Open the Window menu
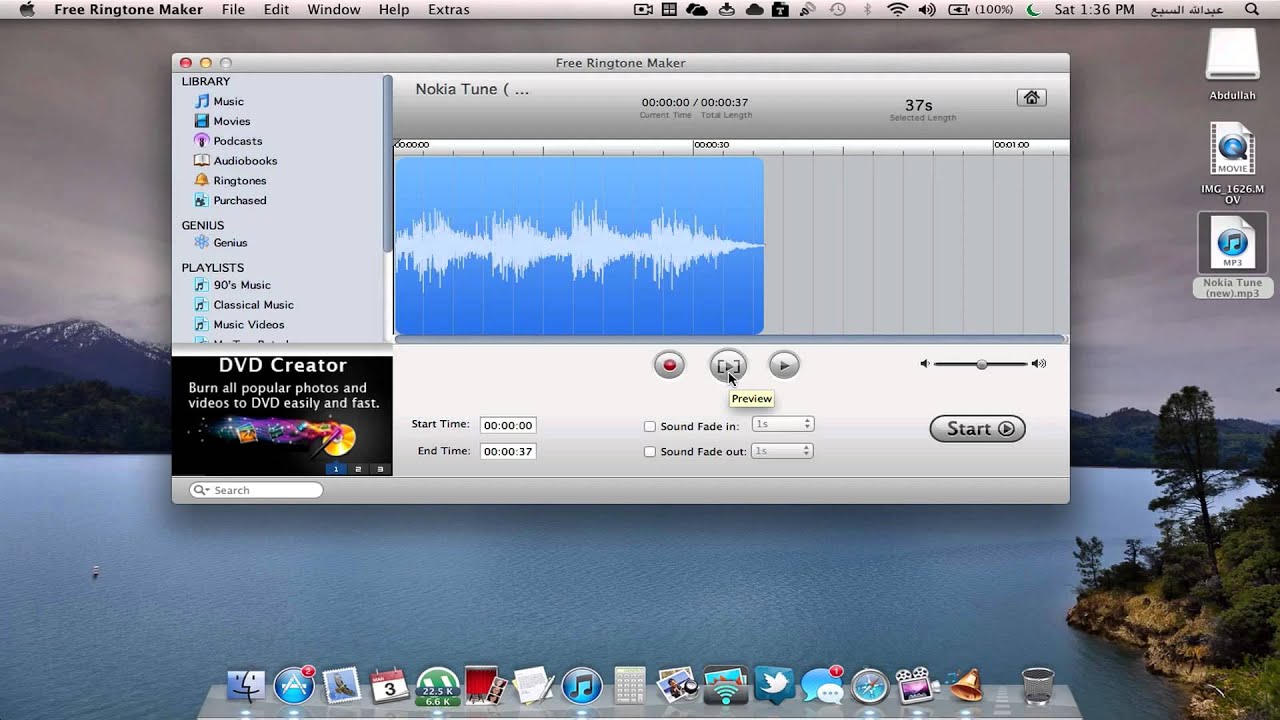 pos(334,9)
